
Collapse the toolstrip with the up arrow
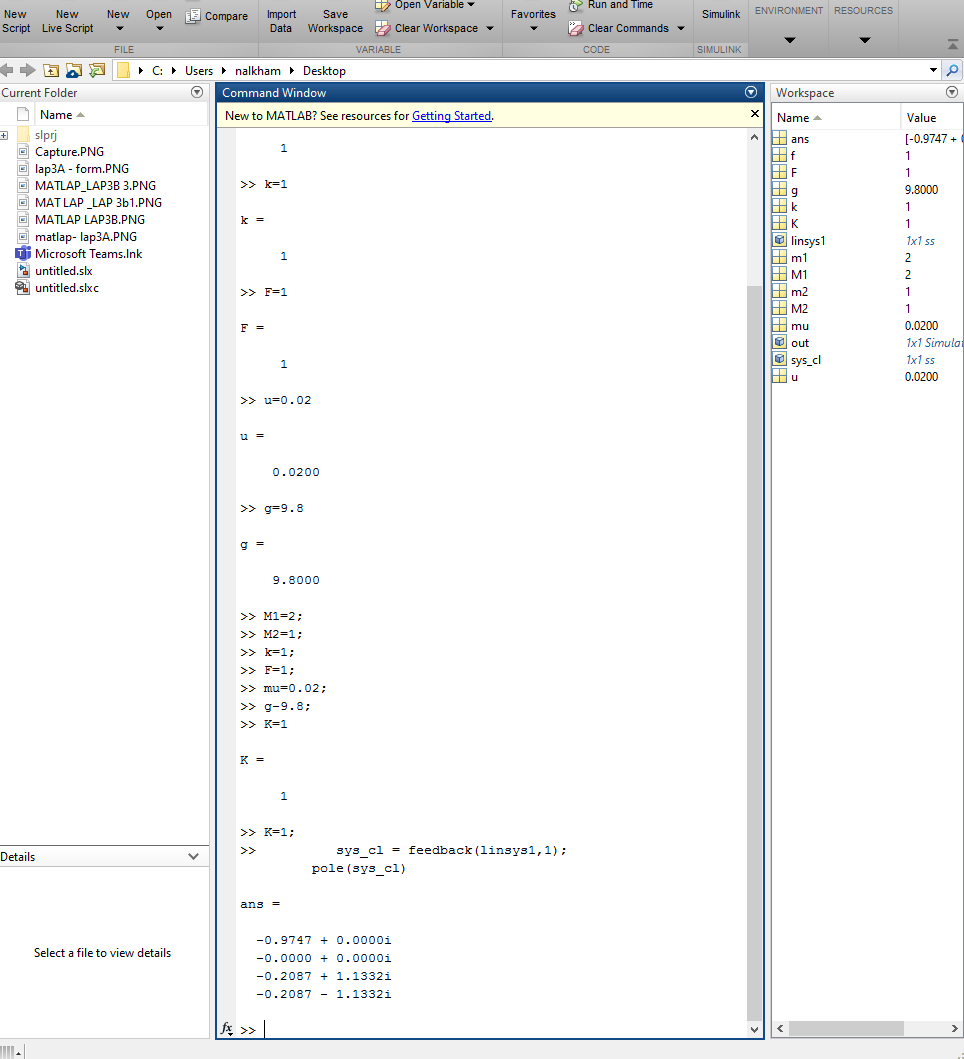tap(953, 45)
